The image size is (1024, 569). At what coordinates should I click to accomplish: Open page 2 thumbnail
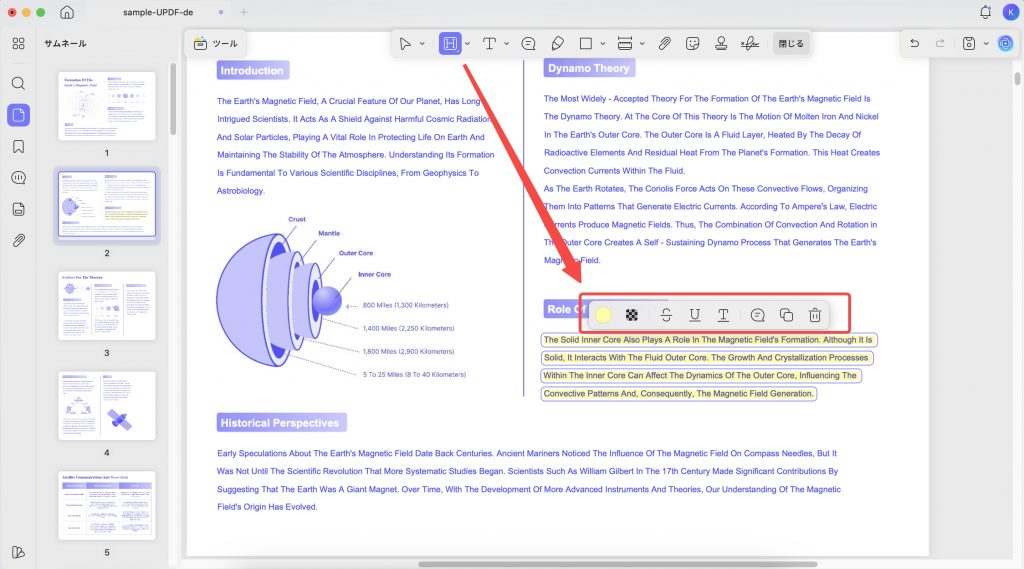(x=107, y=204)
